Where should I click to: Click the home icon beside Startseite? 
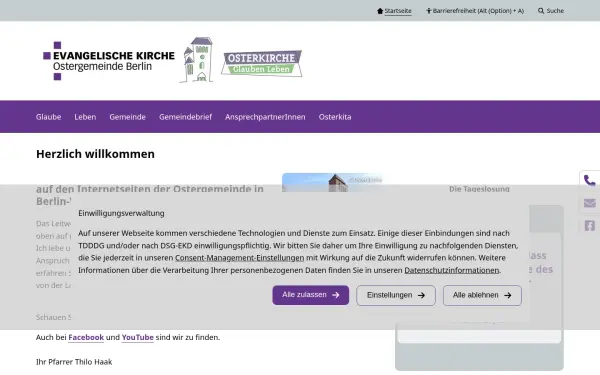coord(380,11)
